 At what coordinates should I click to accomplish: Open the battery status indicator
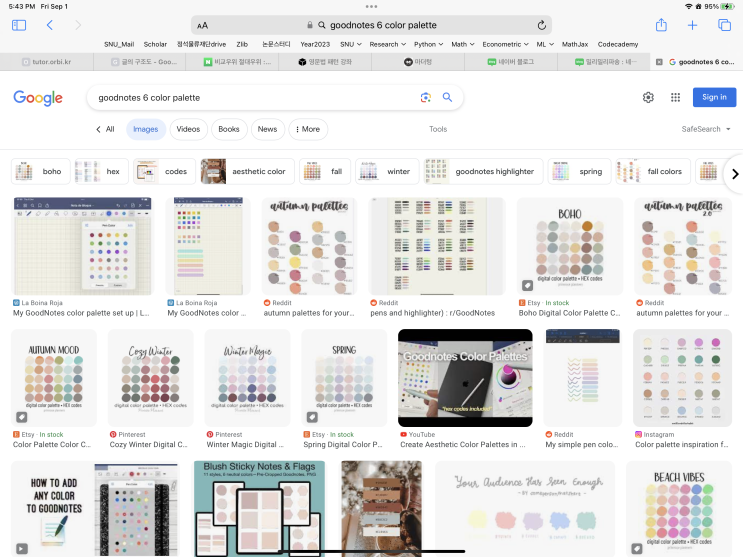click(x=727, y=7)
